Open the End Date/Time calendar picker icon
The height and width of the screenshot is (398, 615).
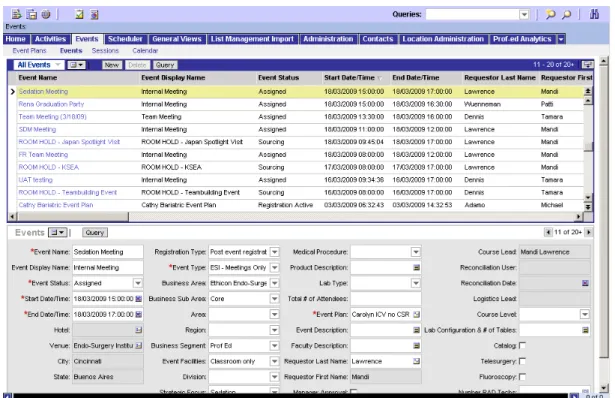click(138, 314)
